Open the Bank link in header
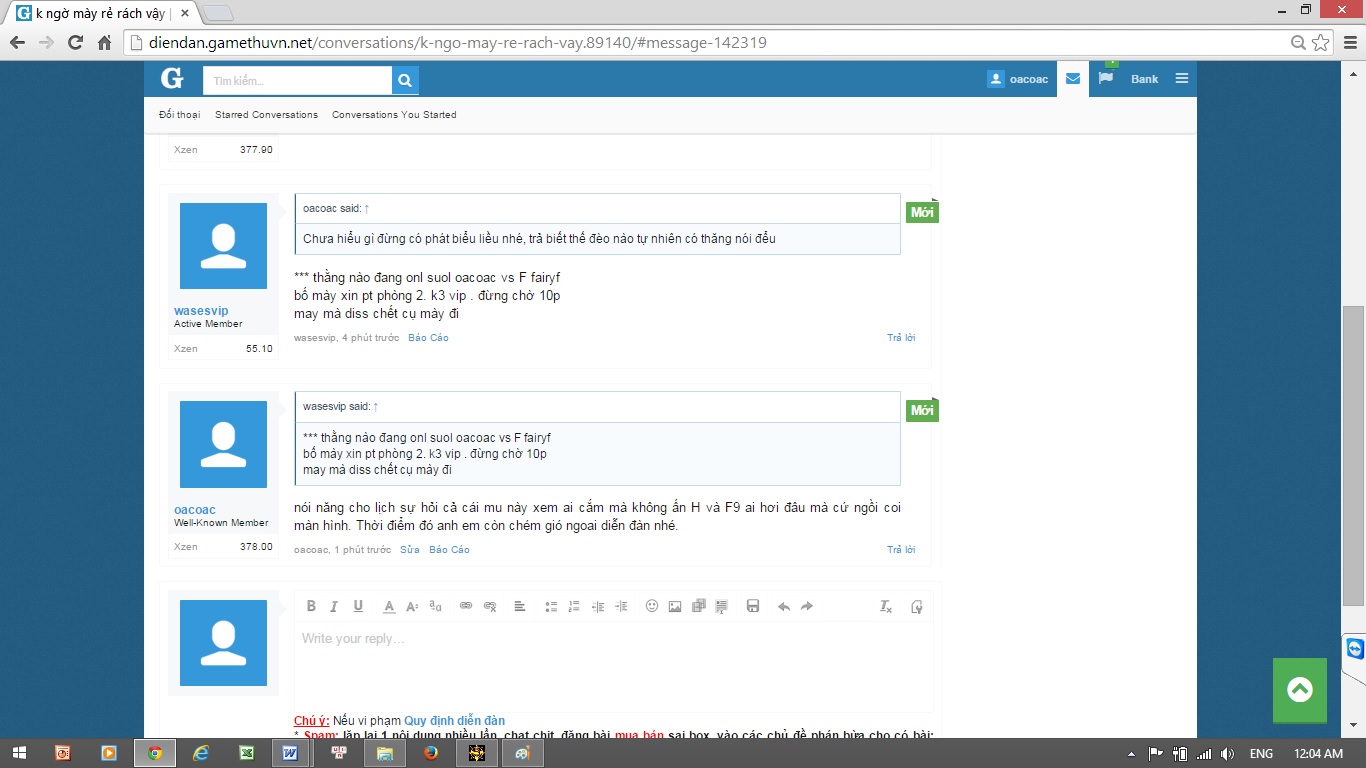Screen dimensions: 1366x768 (x=1145, y=79)
